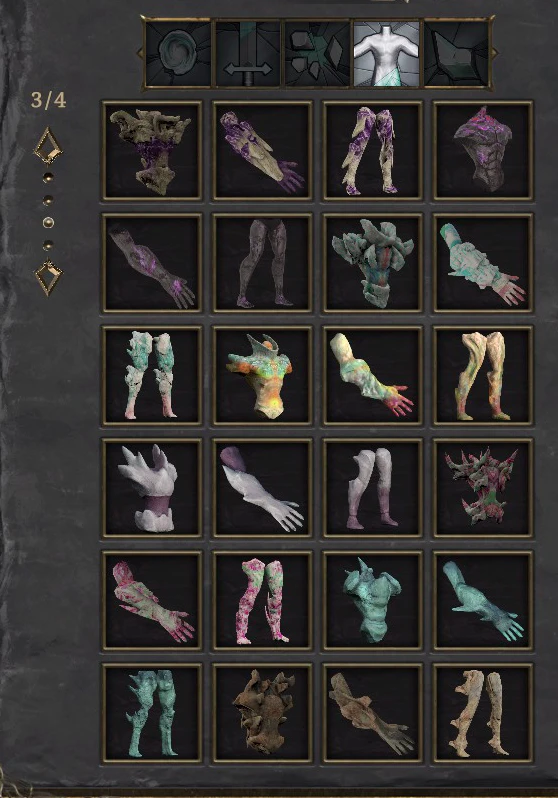This screenshot has width=558, height=798.
Task: Jump to first page indicator dot
Action: (48, 177)
